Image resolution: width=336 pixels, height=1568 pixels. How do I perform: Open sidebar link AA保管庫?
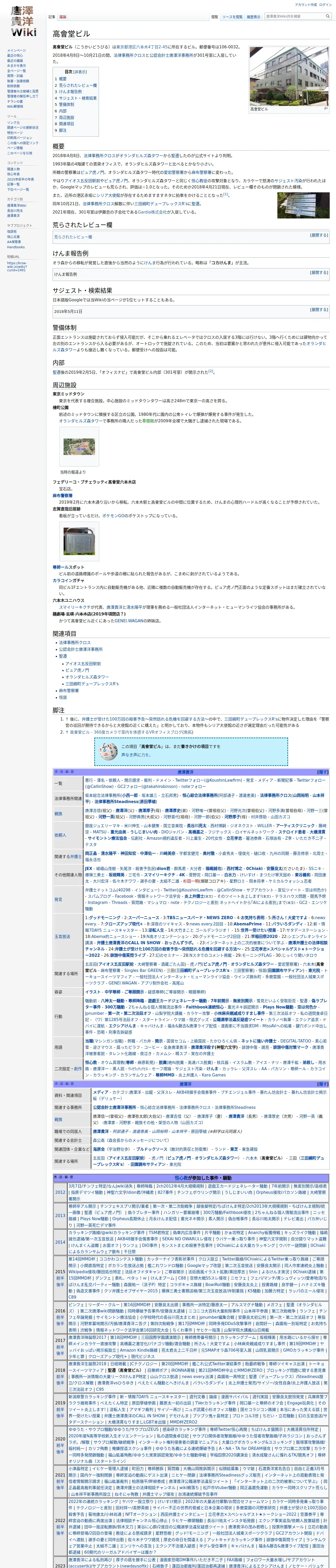tap(14, 242)
